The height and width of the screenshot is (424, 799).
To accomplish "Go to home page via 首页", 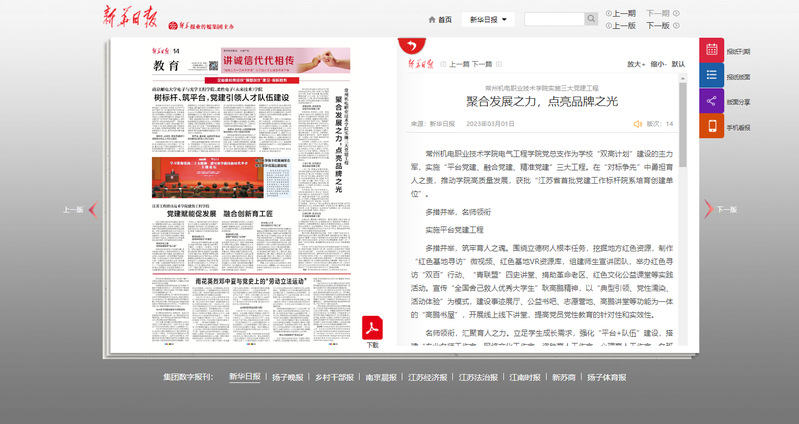I will pyautogui.click(x=440, y=19).
